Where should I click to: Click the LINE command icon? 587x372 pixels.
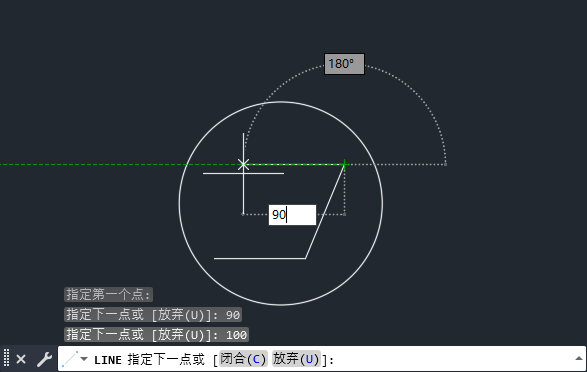[70, 359]
